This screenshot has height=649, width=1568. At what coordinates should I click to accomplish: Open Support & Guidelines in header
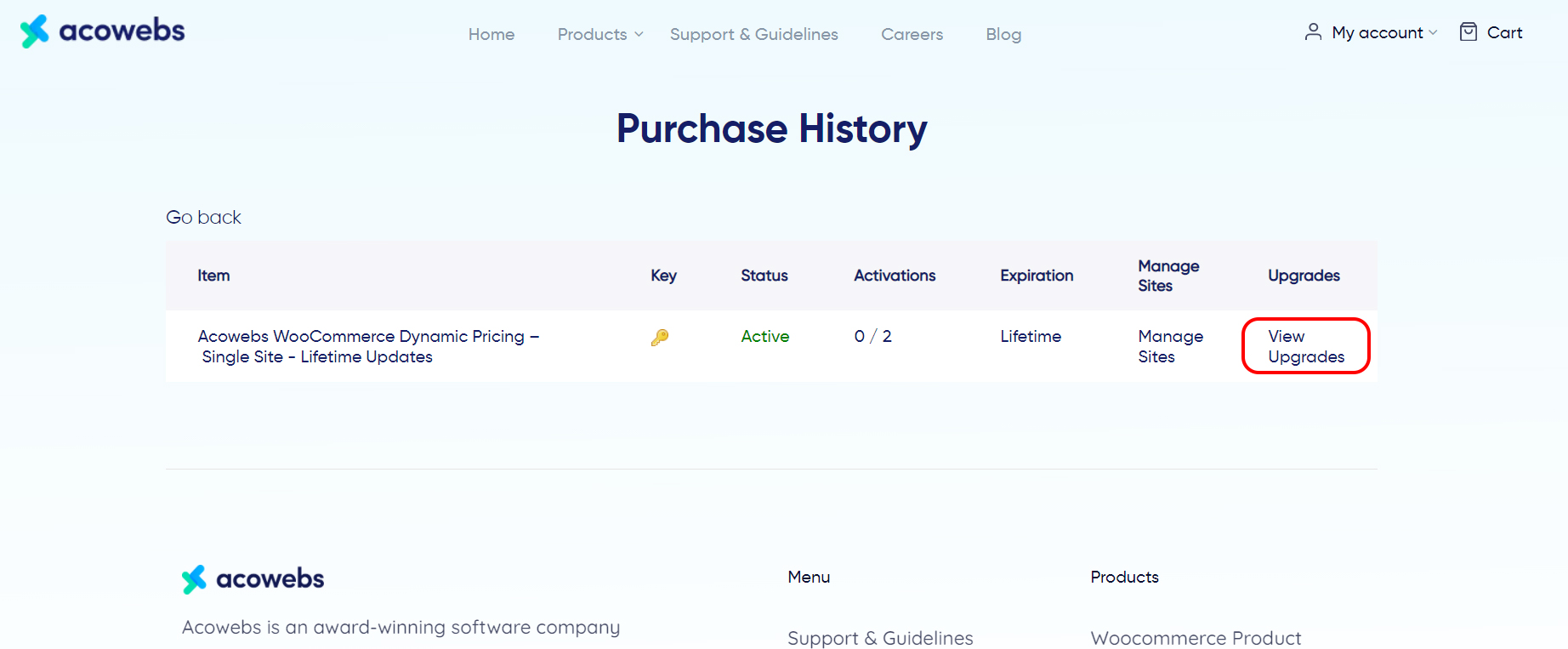click(x=754, y=34)
